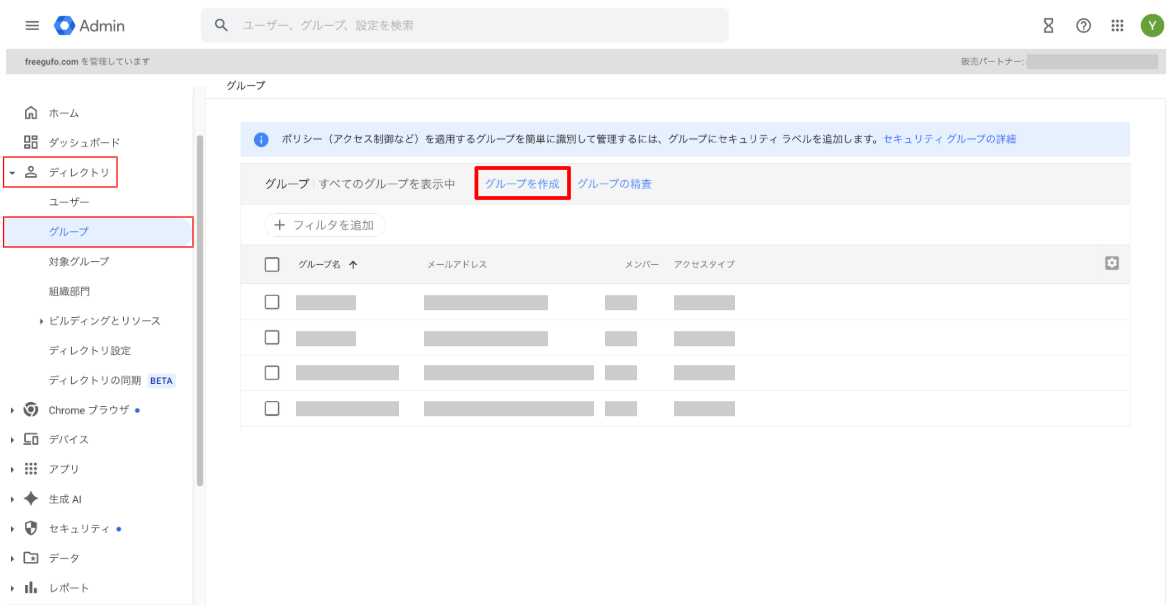Click the グループの精査 link
Image resolution: width=1170 pixels, height=605 pixels.
pyautogui.click(x=614, y=184)
